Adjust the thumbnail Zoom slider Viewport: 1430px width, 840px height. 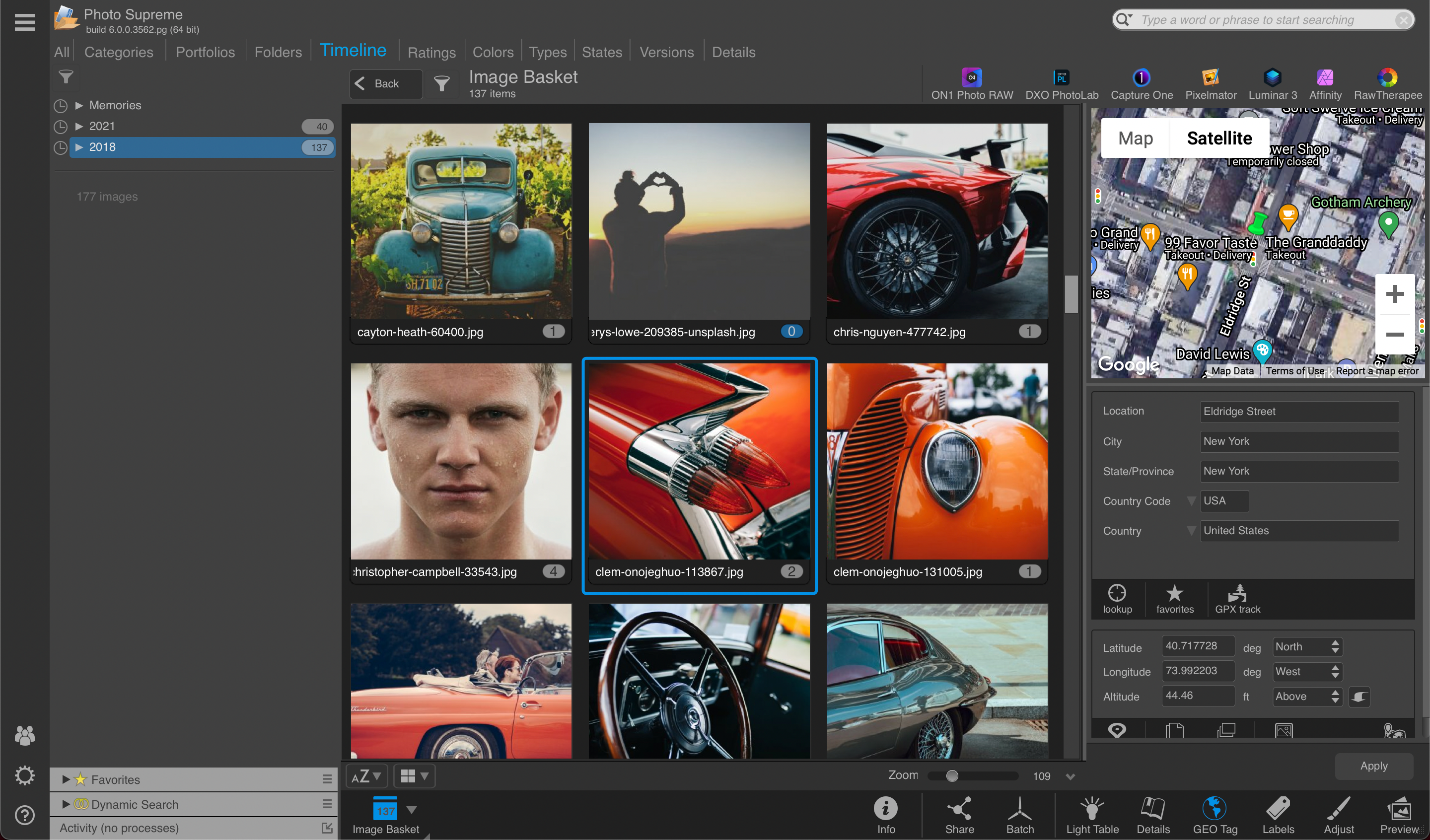(952, 776)
